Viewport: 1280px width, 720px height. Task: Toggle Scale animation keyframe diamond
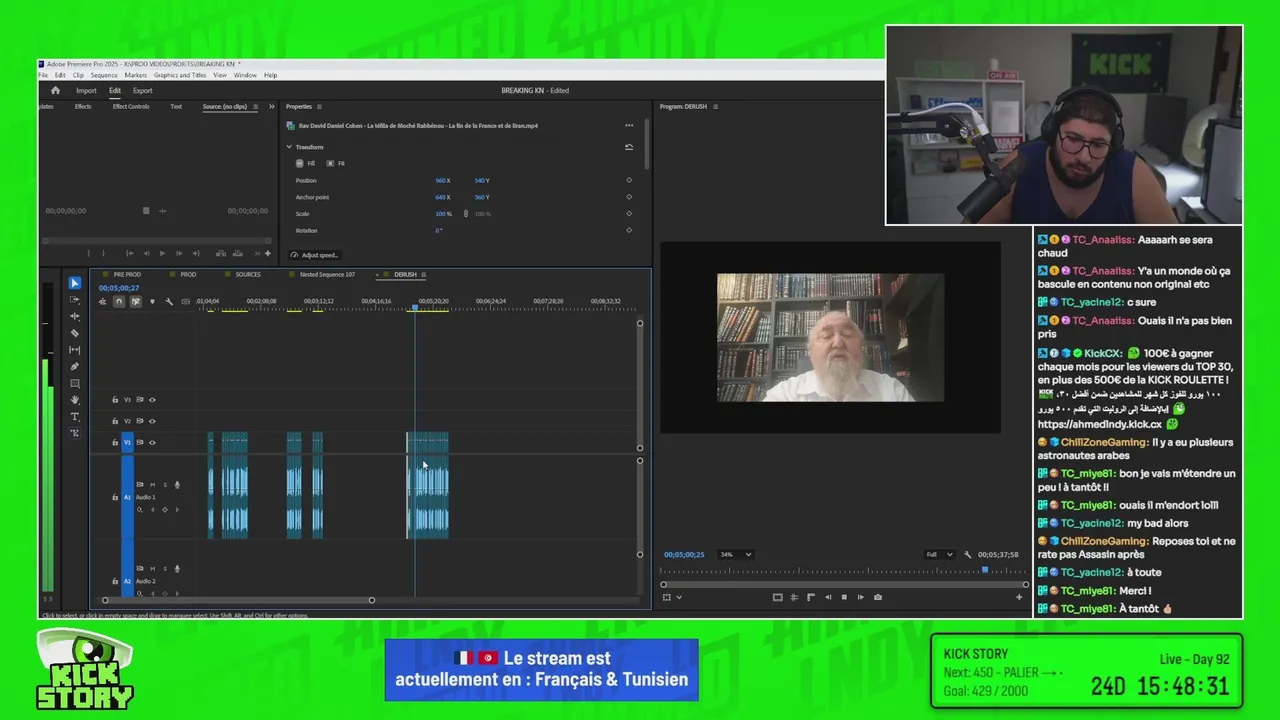tap(629, 213)
